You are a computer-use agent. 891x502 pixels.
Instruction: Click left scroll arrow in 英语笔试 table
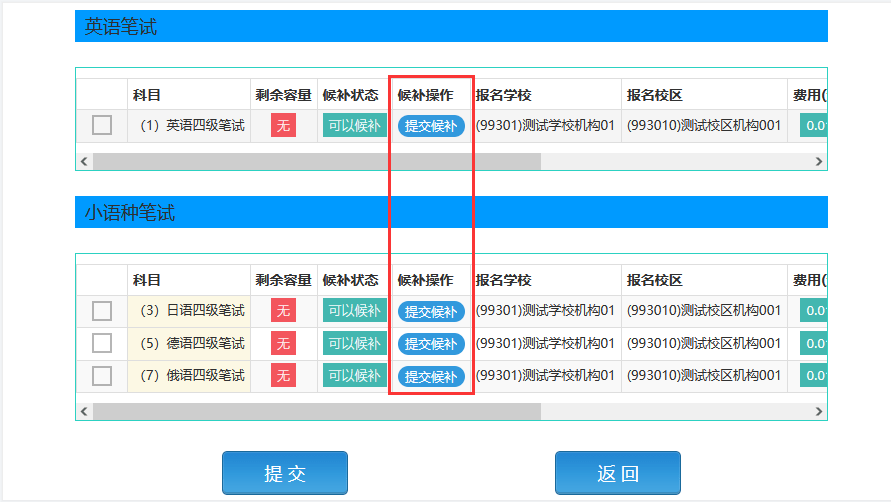point(84,161)
